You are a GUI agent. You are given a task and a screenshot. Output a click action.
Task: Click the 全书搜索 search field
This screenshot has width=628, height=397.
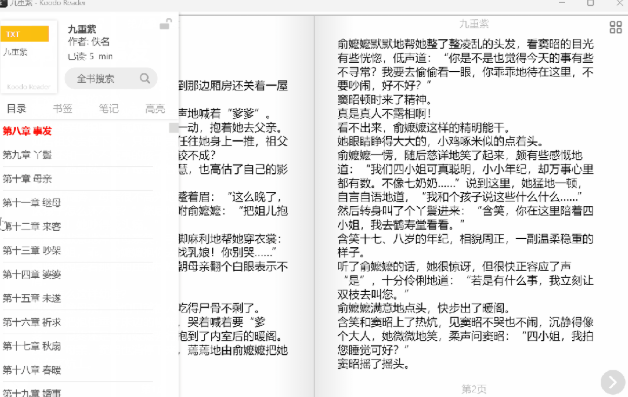click(111, 79)
